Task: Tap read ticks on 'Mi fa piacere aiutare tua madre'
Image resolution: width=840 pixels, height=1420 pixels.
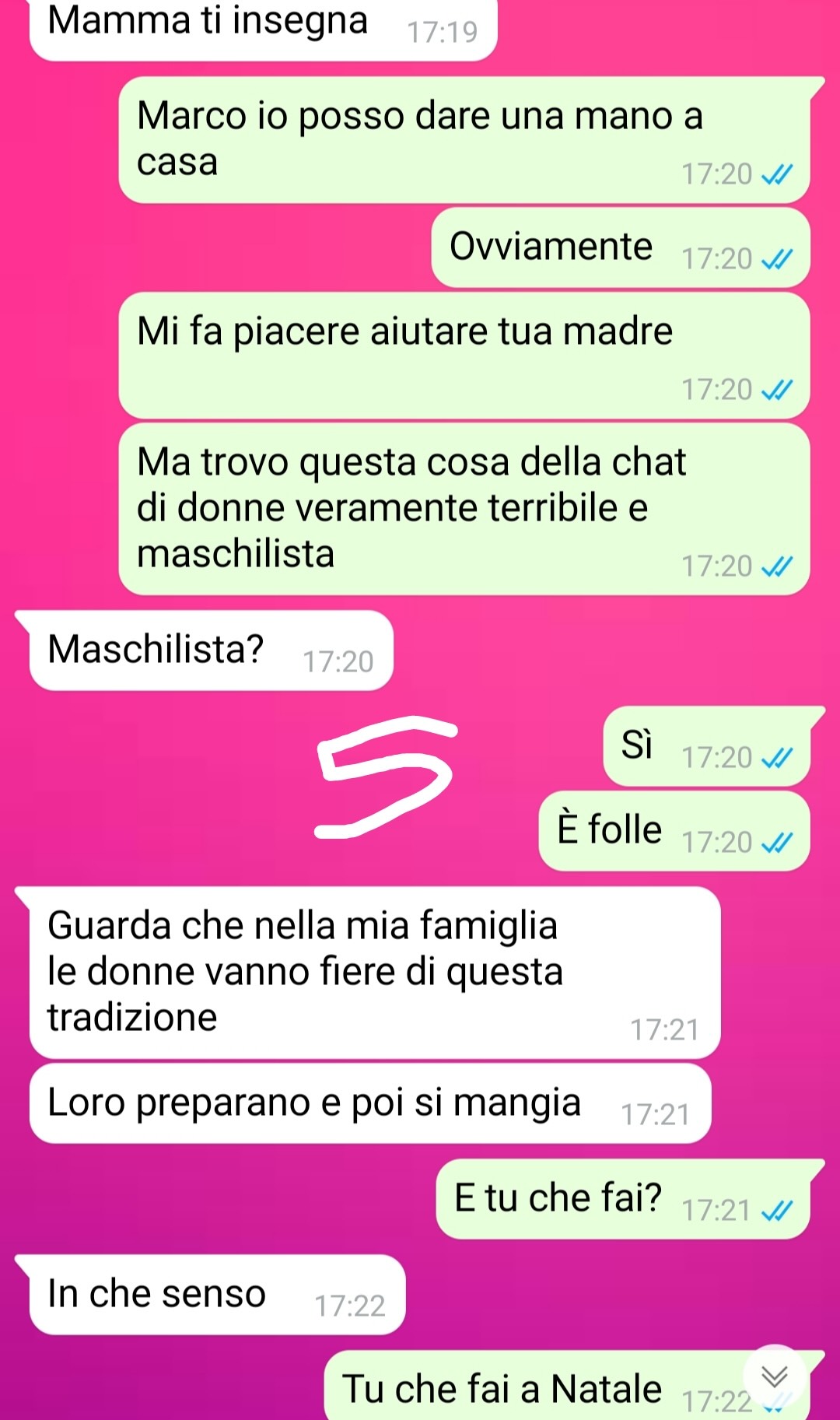Action: click(x=776, y=389)
